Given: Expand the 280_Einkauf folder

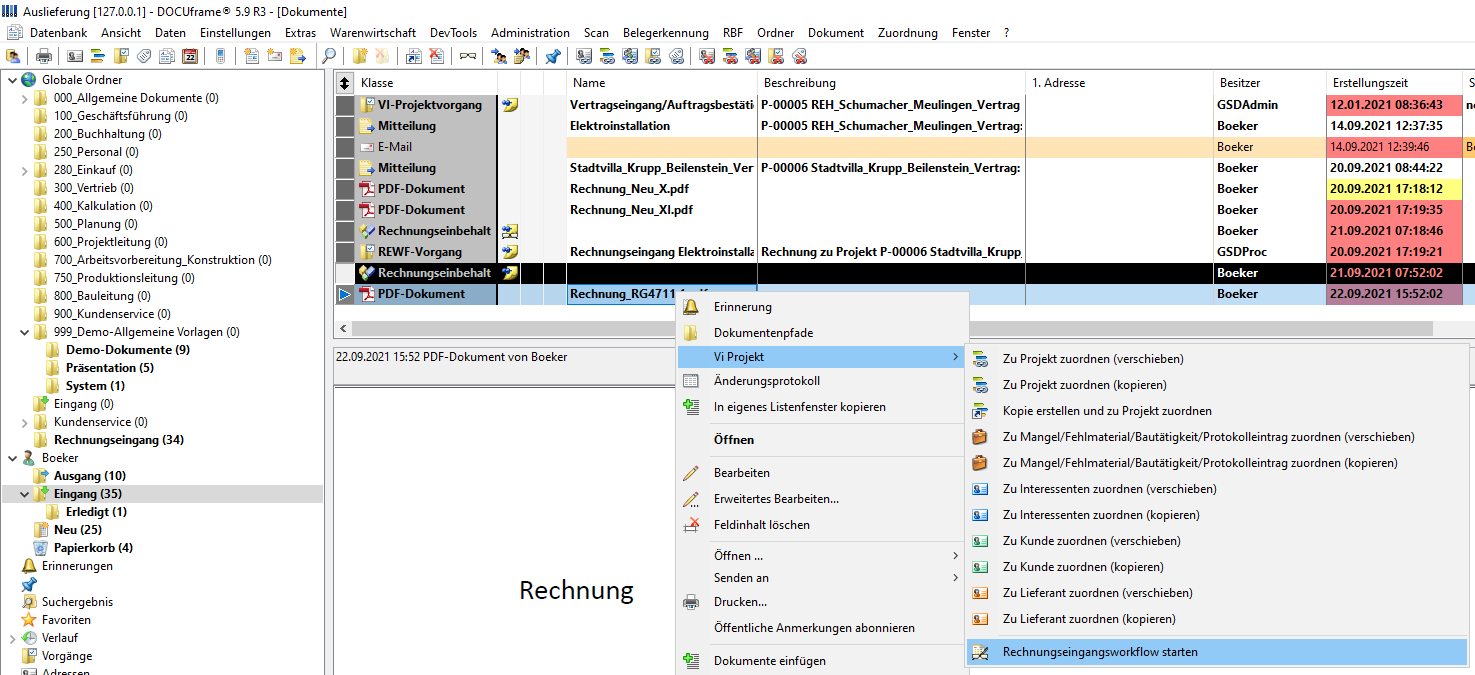Looking at the screenshot, I should pyautogui.click(x=25, y=170).
